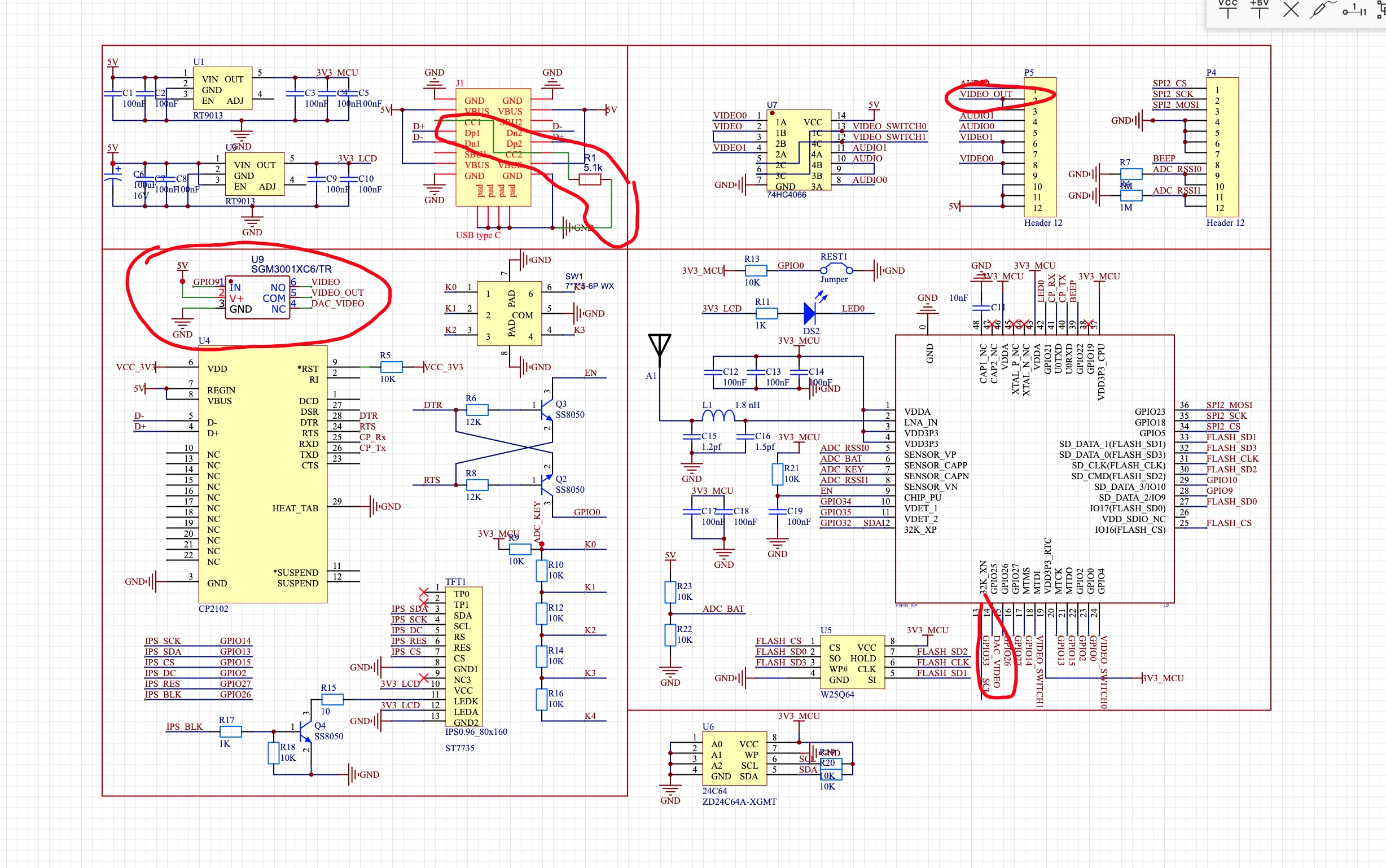The width and height of the screenshot is (1386, 868).
Task: Select the J1 USB type C connector
Action: pyautogui.click(x=493, y=147)
